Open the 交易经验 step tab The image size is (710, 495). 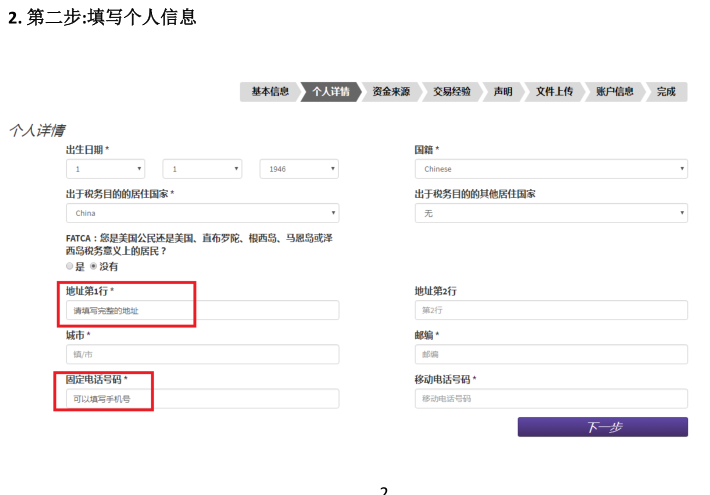[452, 92]
